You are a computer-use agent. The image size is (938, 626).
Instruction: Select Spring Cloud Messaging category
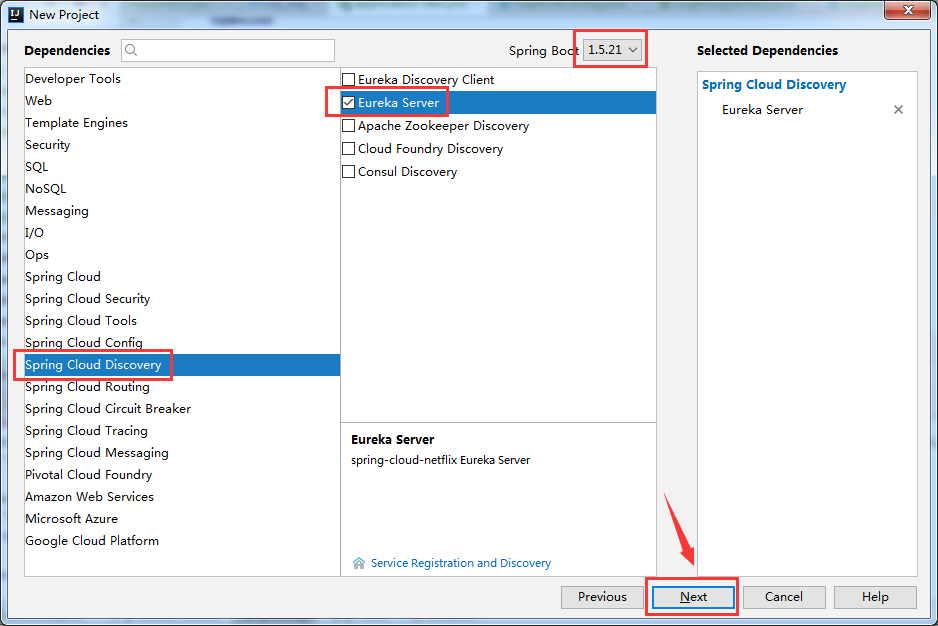[182, 453]
